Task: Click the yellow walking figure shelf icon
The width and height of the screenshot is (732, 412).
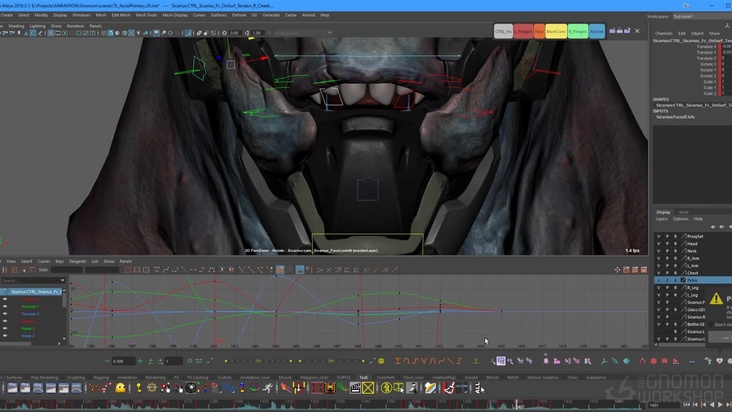Action: tap(386, 388)
